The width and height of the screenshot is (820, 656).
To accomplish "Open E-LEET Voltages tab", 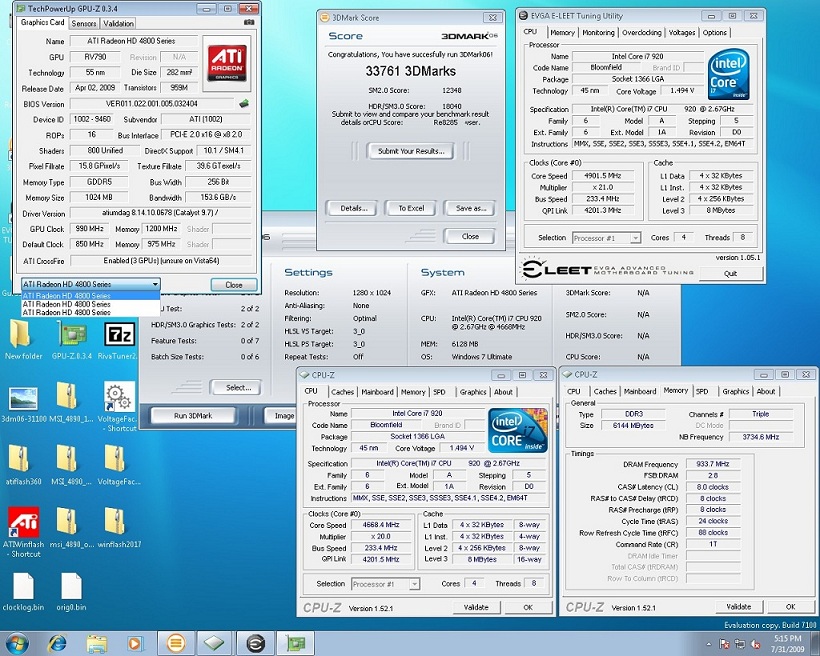I will coord(682,32).
